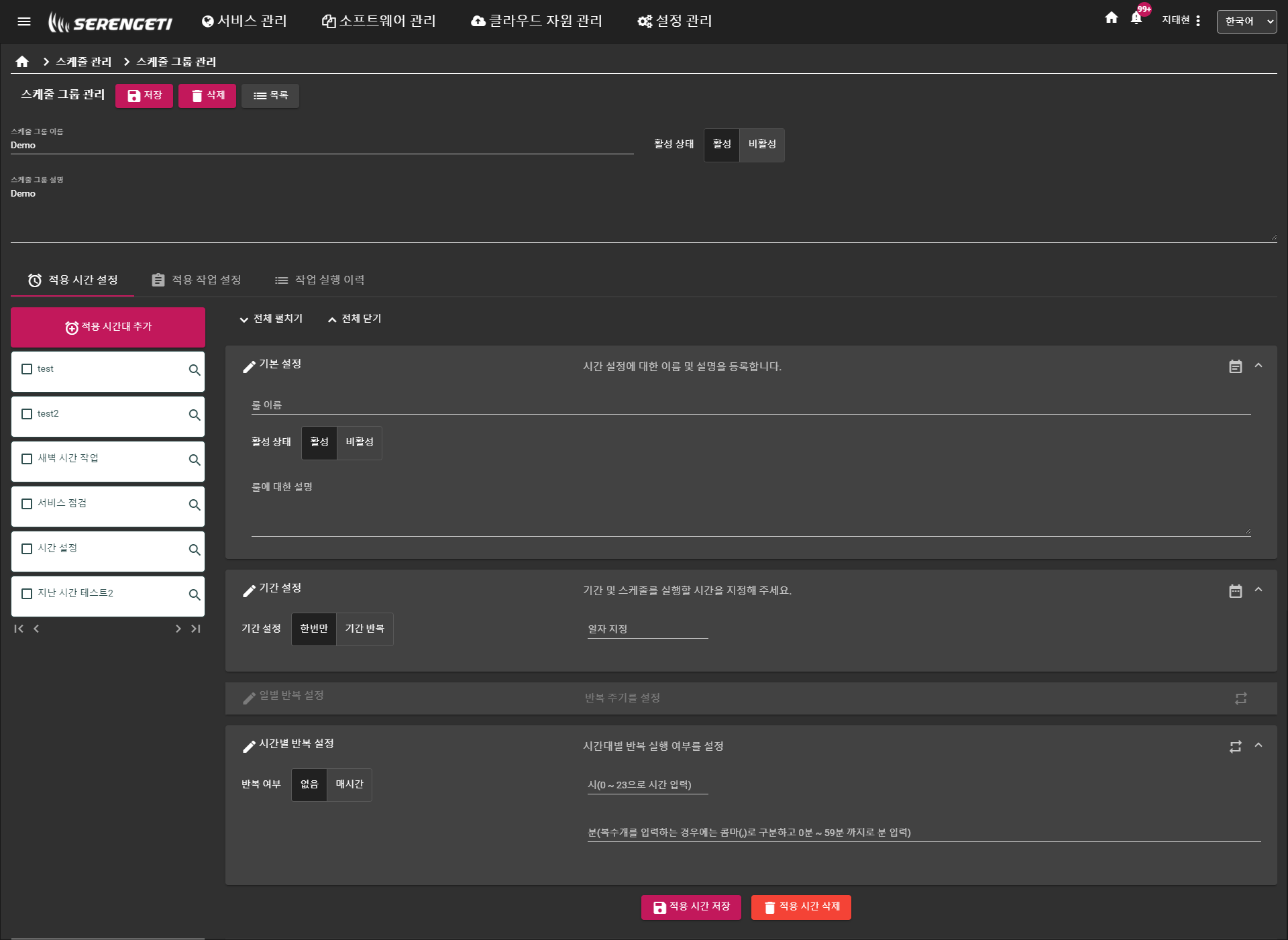Viewport: 1288px width, 940px height.
Task: Expand all sections with 전체 펼치기
Action: pos(271,319)
